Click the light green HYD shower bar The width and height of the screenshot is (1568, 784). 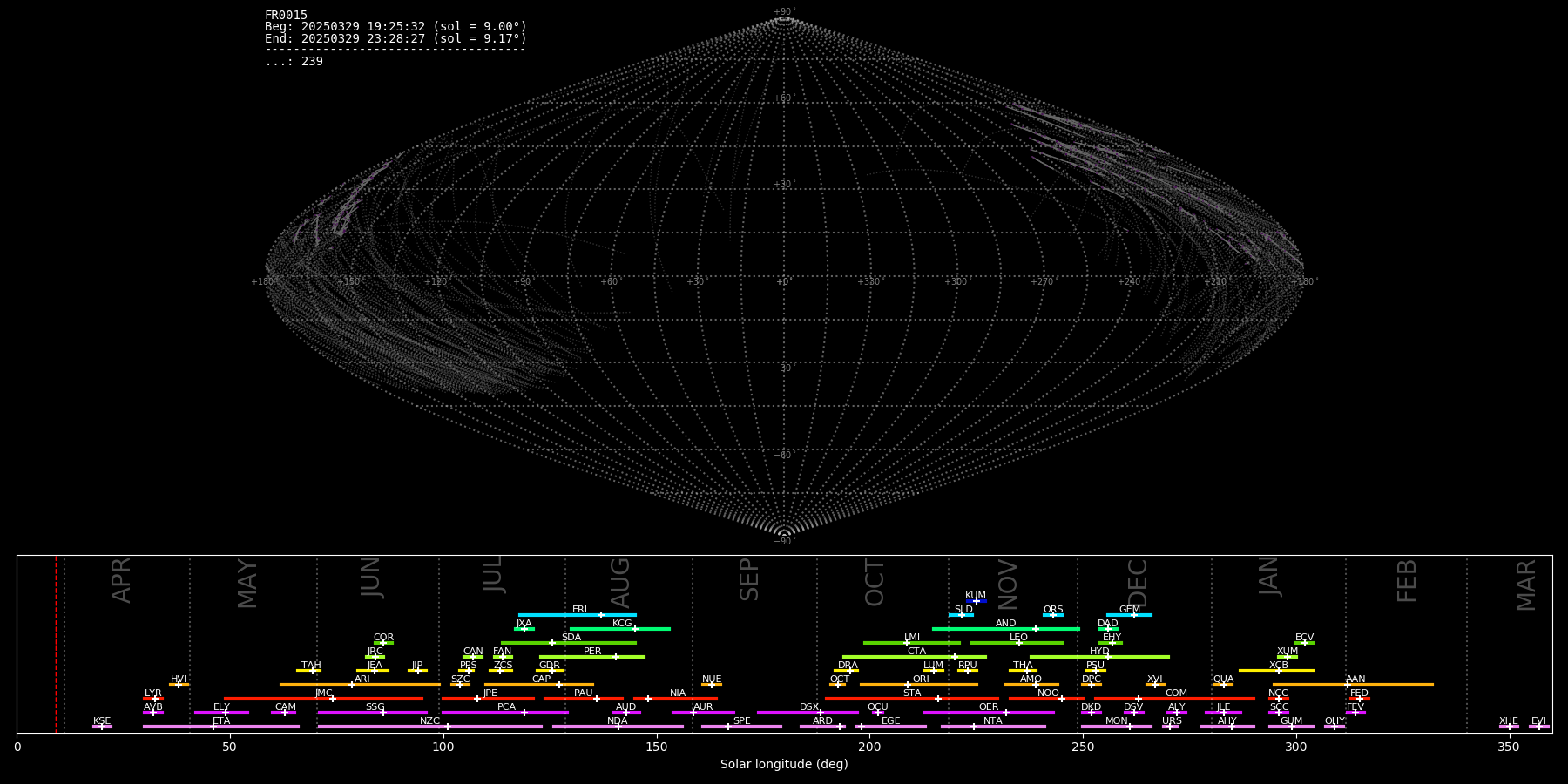point(1099,657)
